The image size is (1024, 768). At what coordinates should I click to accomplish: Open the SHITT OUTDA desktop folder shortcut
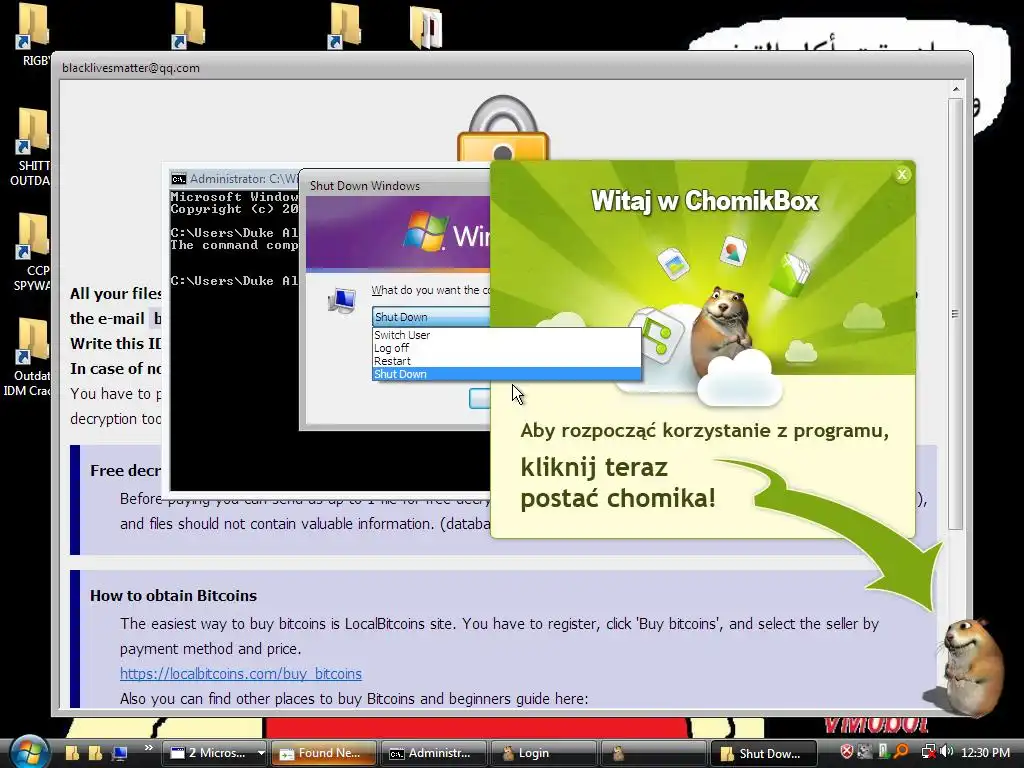tap(31, 148)
